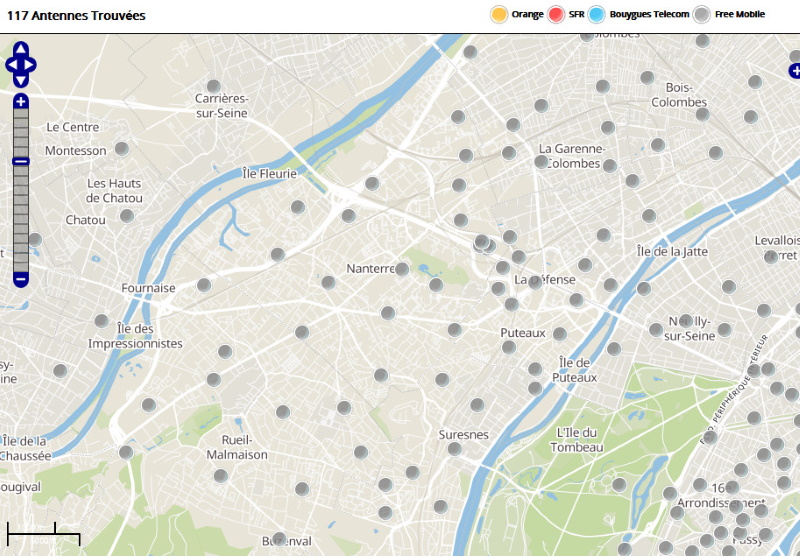The image size is (800, 556).
Task: Open the antenna marker just below Suresnes label
Action: (455, 449)
